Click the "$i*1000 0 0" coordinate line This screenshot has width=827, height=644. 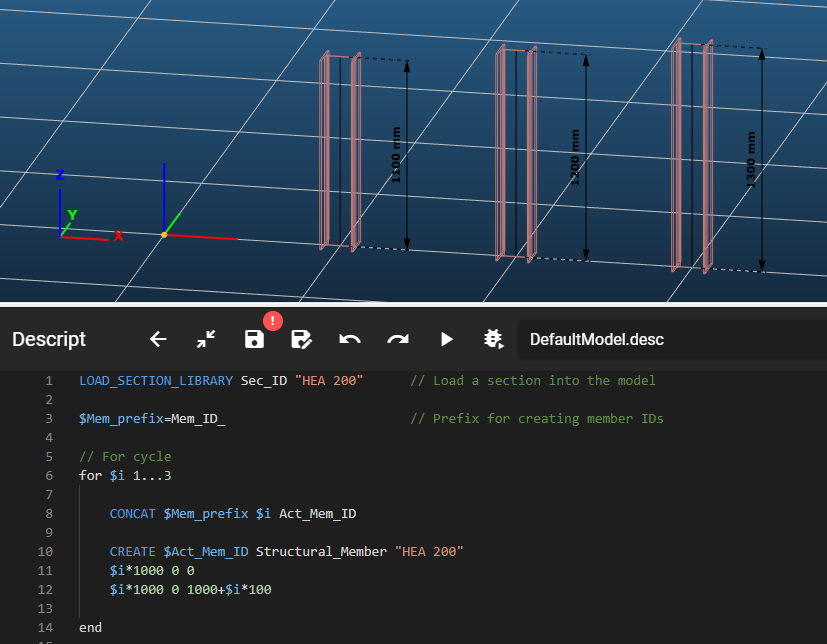(x=152, y=571)
